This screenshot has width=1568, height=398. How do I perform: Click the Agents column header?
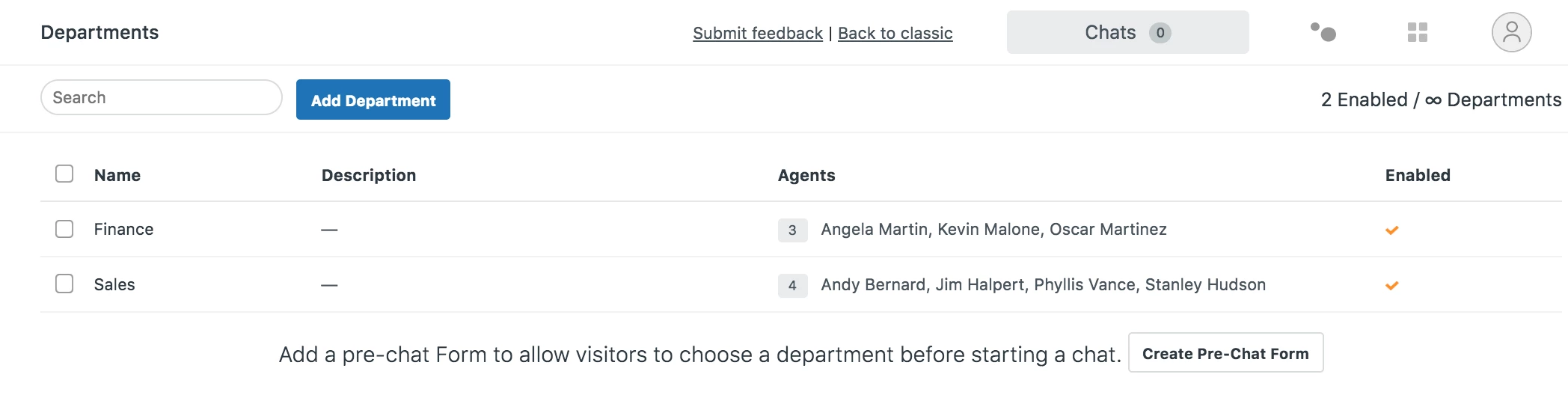pos(806,175)
